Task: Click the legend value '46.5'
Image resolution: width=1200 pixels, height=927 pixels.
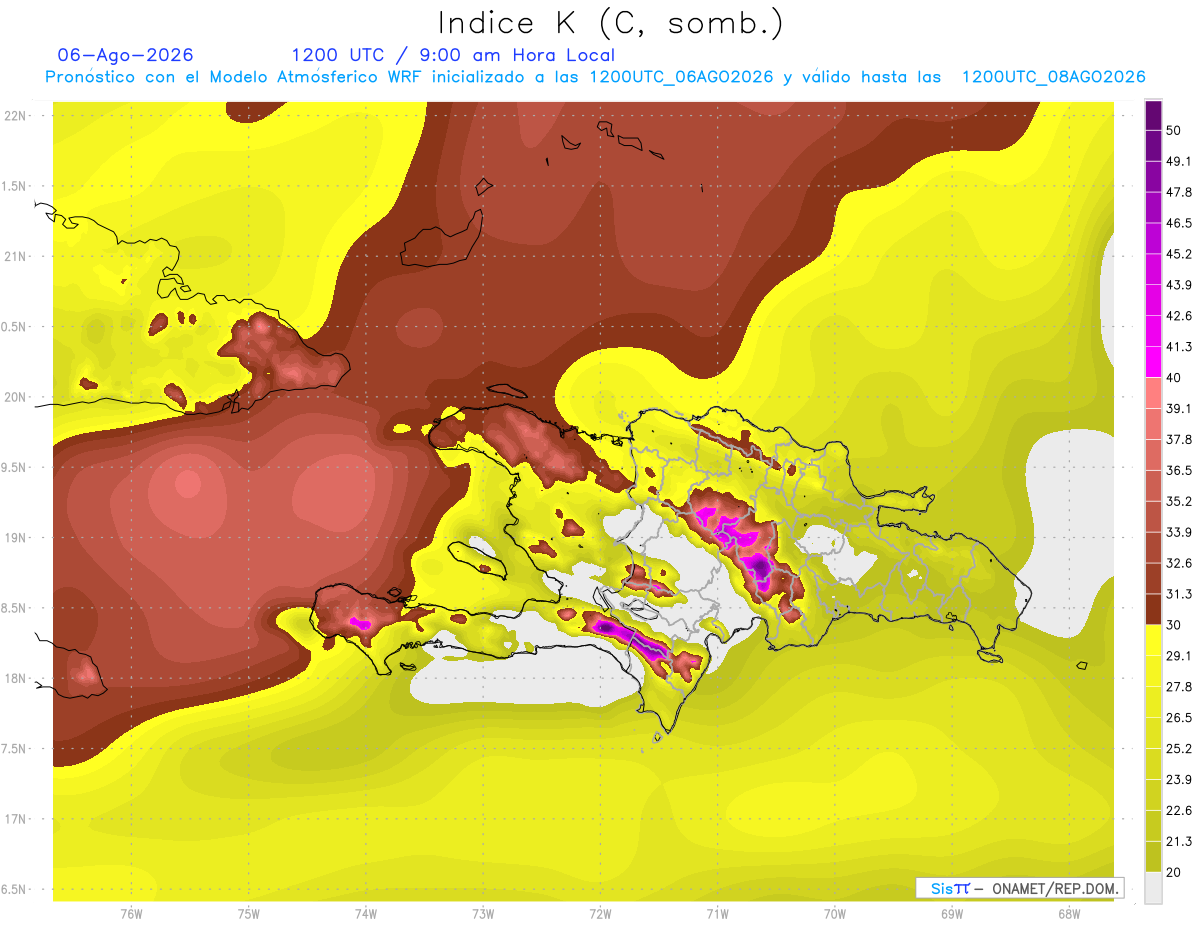Action: pos(1179,223)
